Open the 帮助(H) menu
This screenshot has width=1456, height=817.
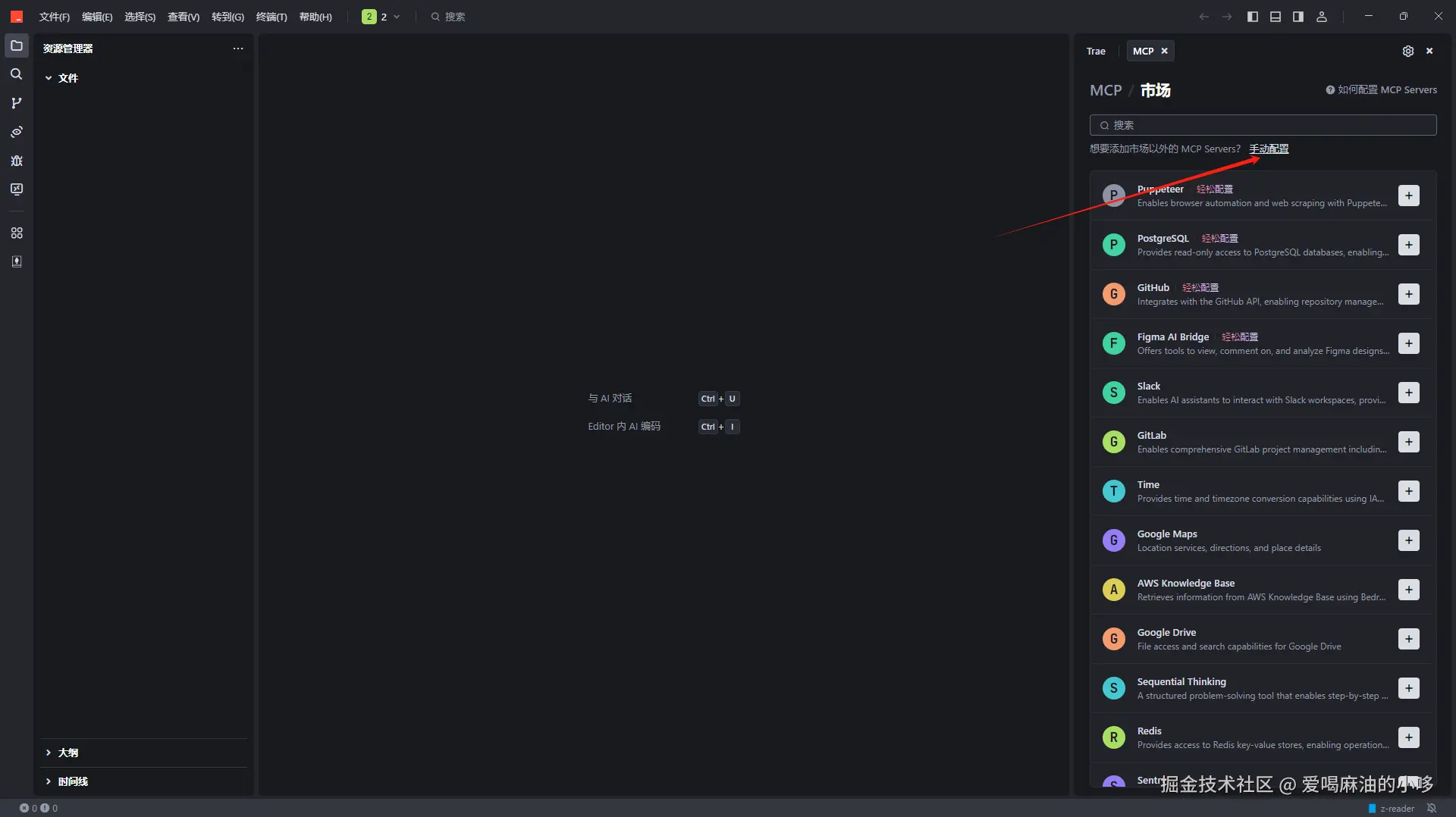point(315,17)
